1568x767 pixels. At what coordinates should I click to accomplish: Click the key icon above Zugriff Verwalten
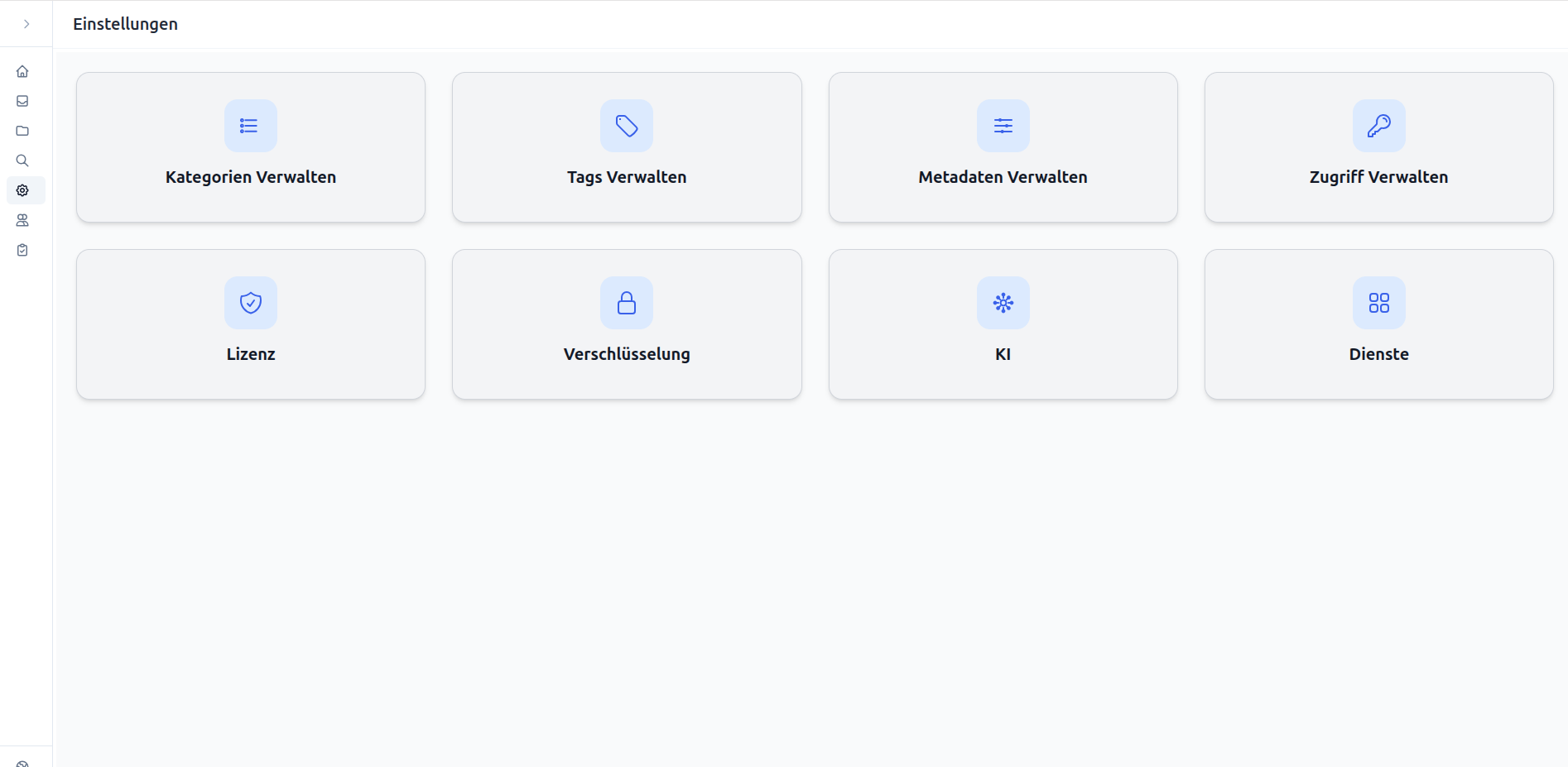pos(1378,126)
